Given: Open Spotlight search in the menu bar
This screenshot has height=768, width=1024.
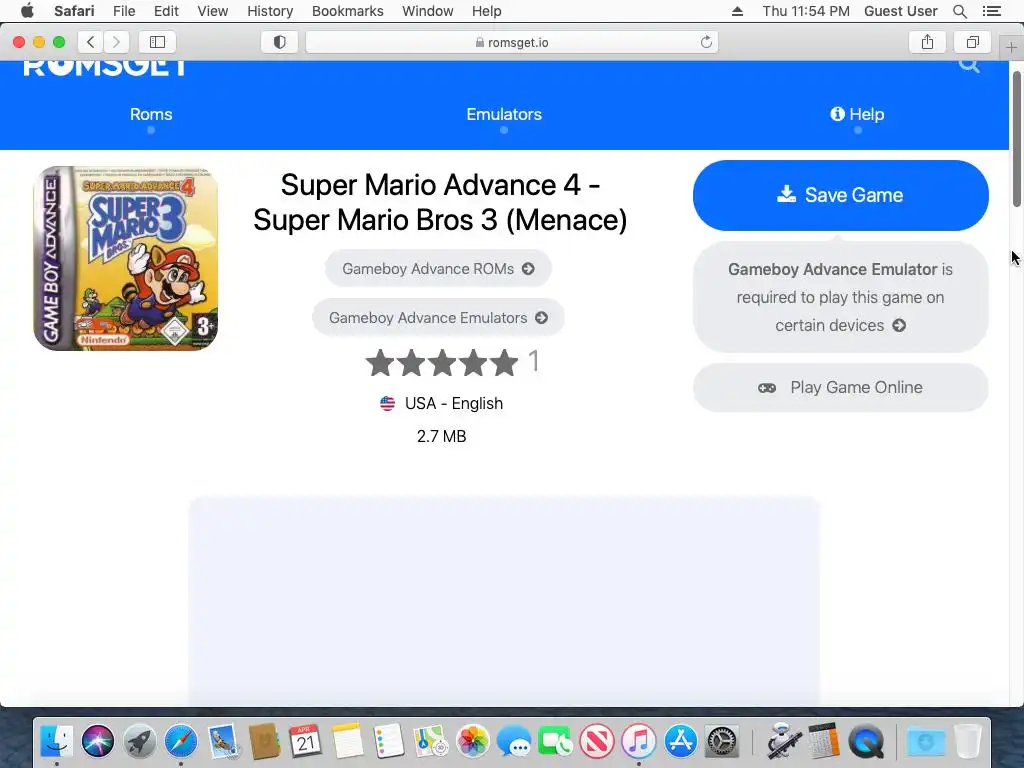Looking at the screenshot, I should (959, 11).
